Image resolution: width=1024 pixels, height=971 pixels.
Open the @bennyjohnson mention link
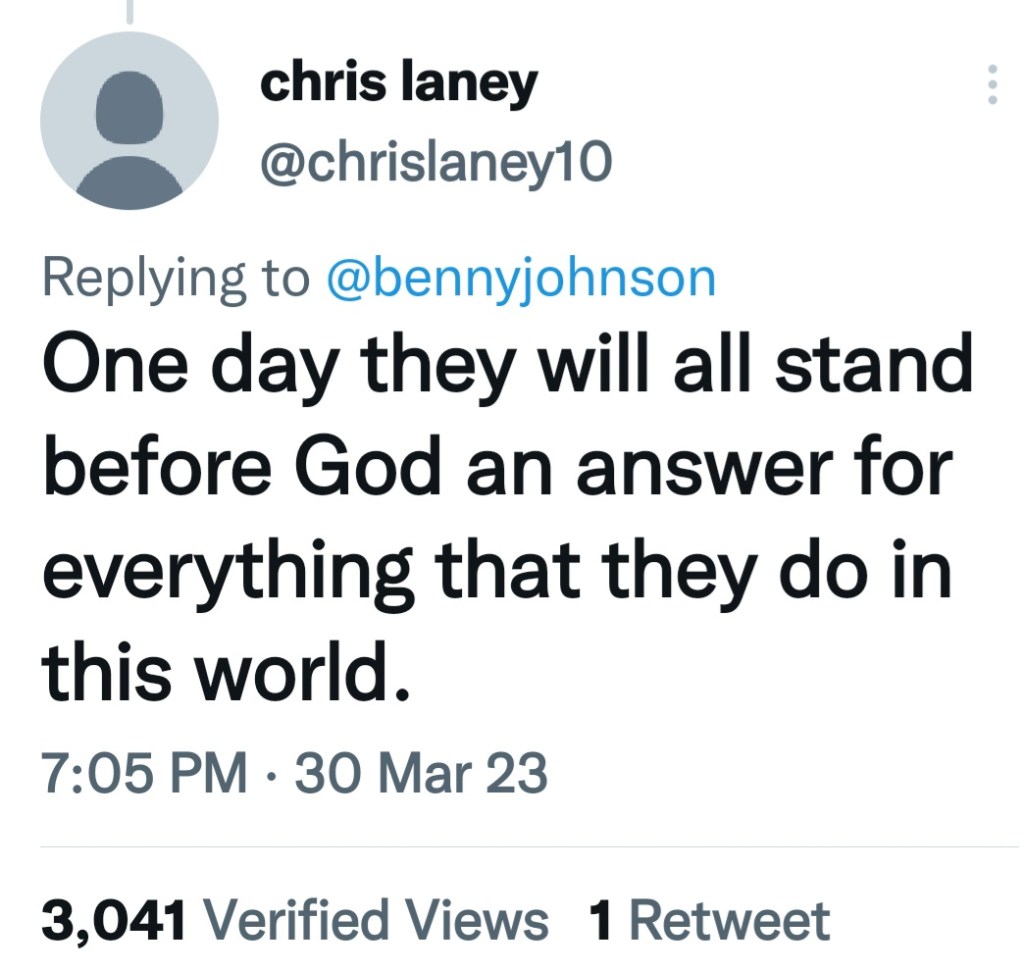(x=522, y=279)
